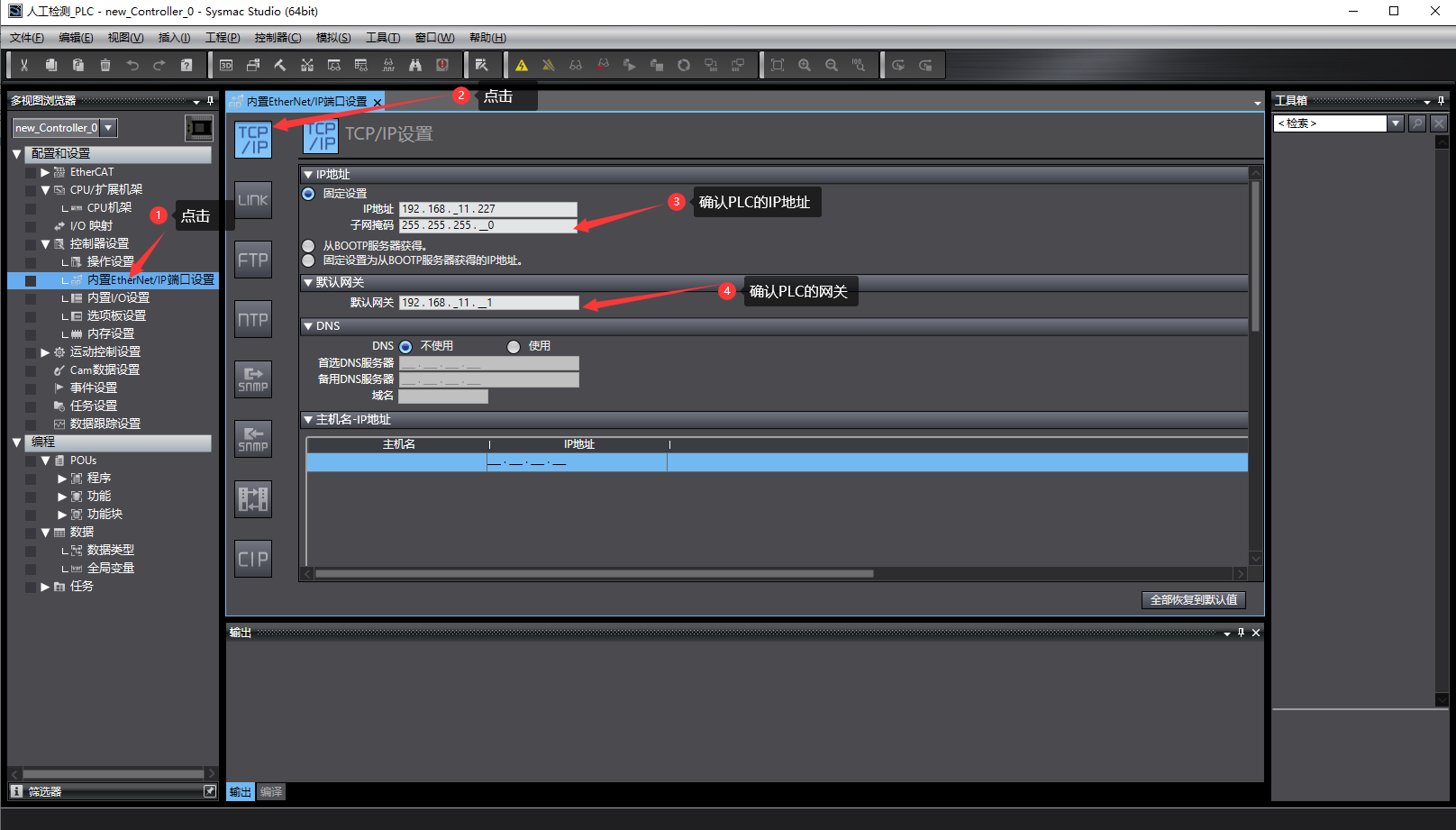Click the 默认网关 address input field
The height and width of the screenshot is (830, 1456).
[488, 303]
